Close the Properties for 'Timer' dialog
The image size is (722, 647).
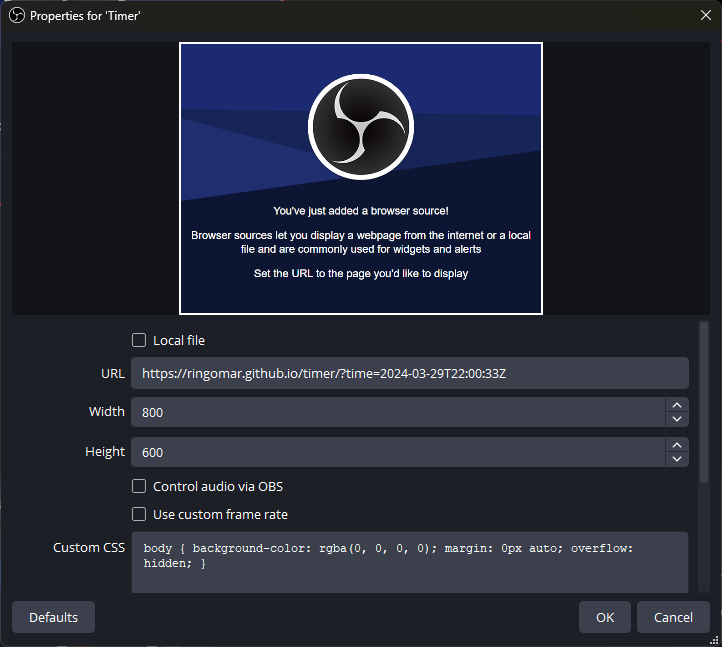(x=705, y=15)
